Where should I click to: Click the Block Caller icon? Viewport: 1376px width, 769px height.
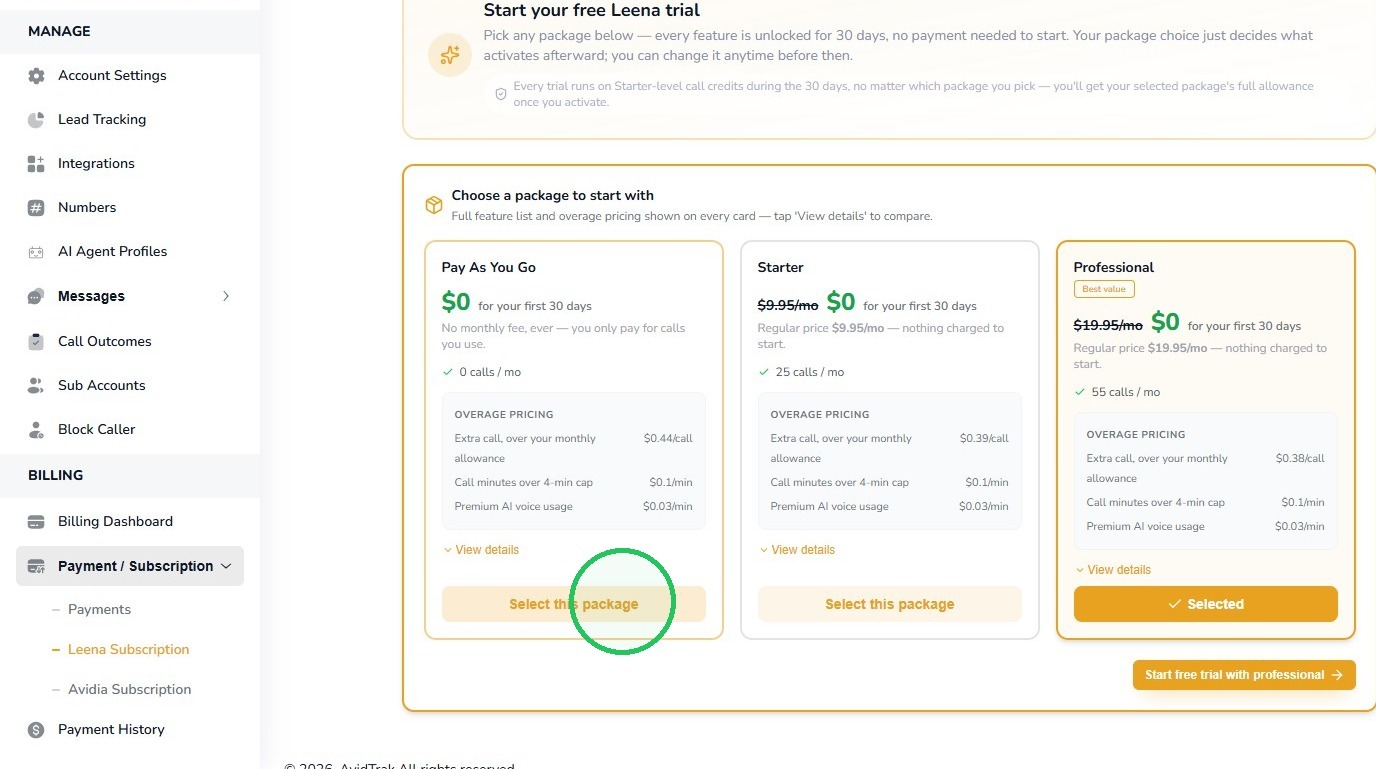pyautogui.click(x=36, y=430)
